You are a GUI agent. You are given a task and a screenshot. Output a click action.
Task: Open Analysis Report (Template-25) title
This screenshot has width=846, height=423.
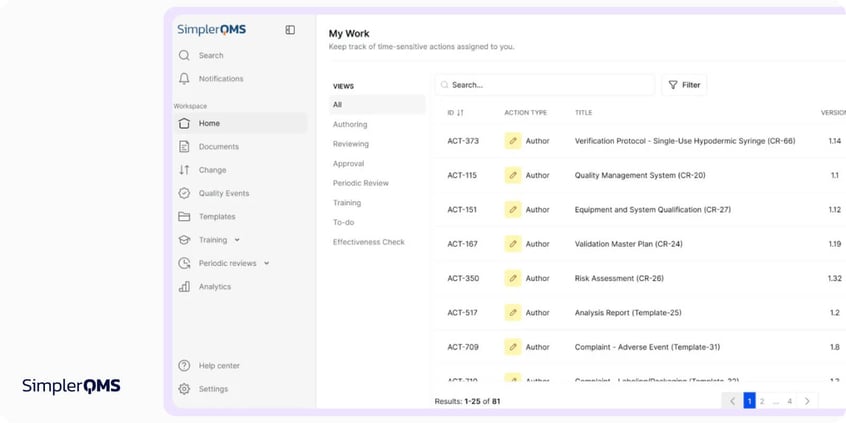pos(628,312)
